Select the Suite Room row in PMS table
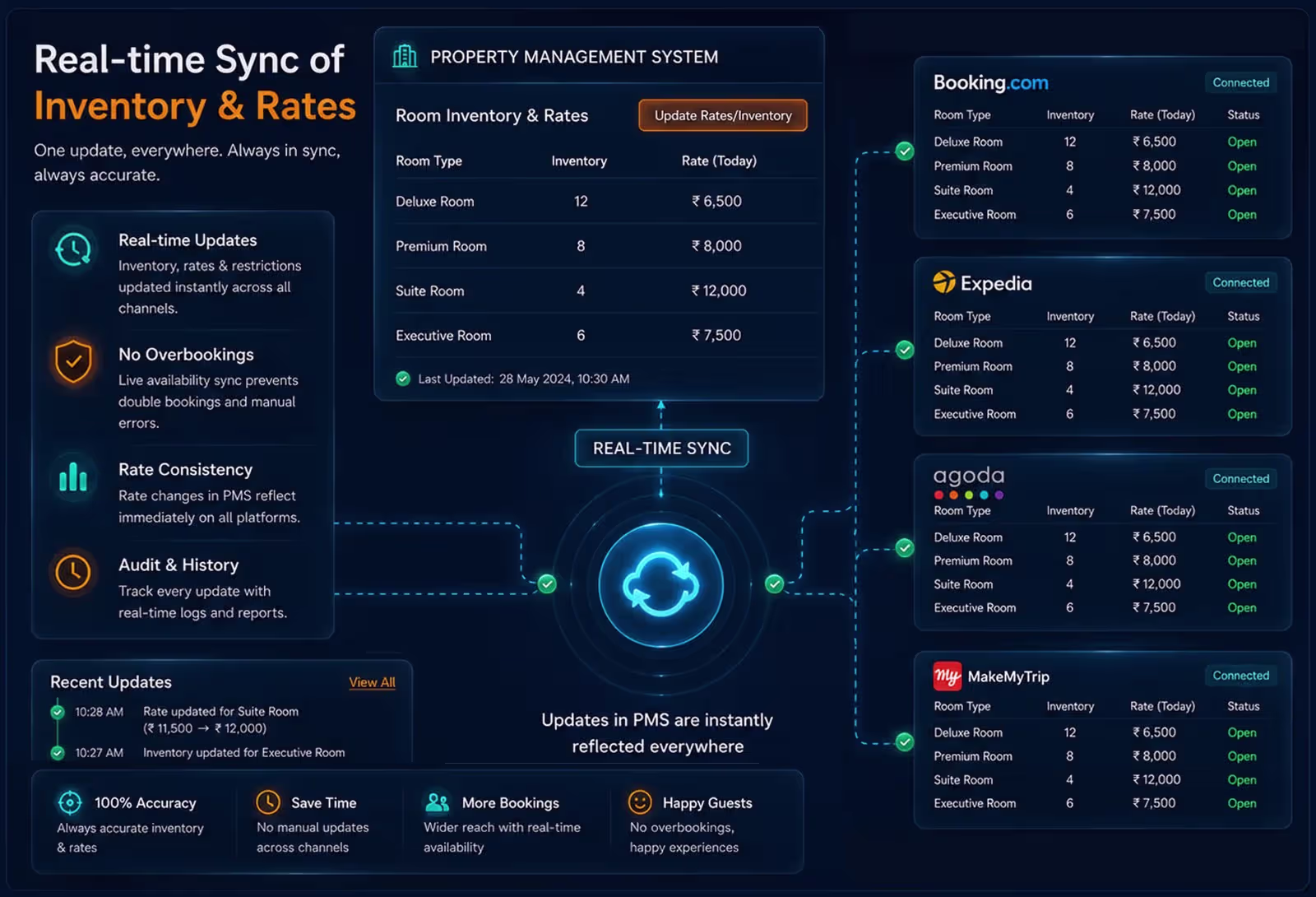Screen dimensions: 1316x897 pos(605,290)
